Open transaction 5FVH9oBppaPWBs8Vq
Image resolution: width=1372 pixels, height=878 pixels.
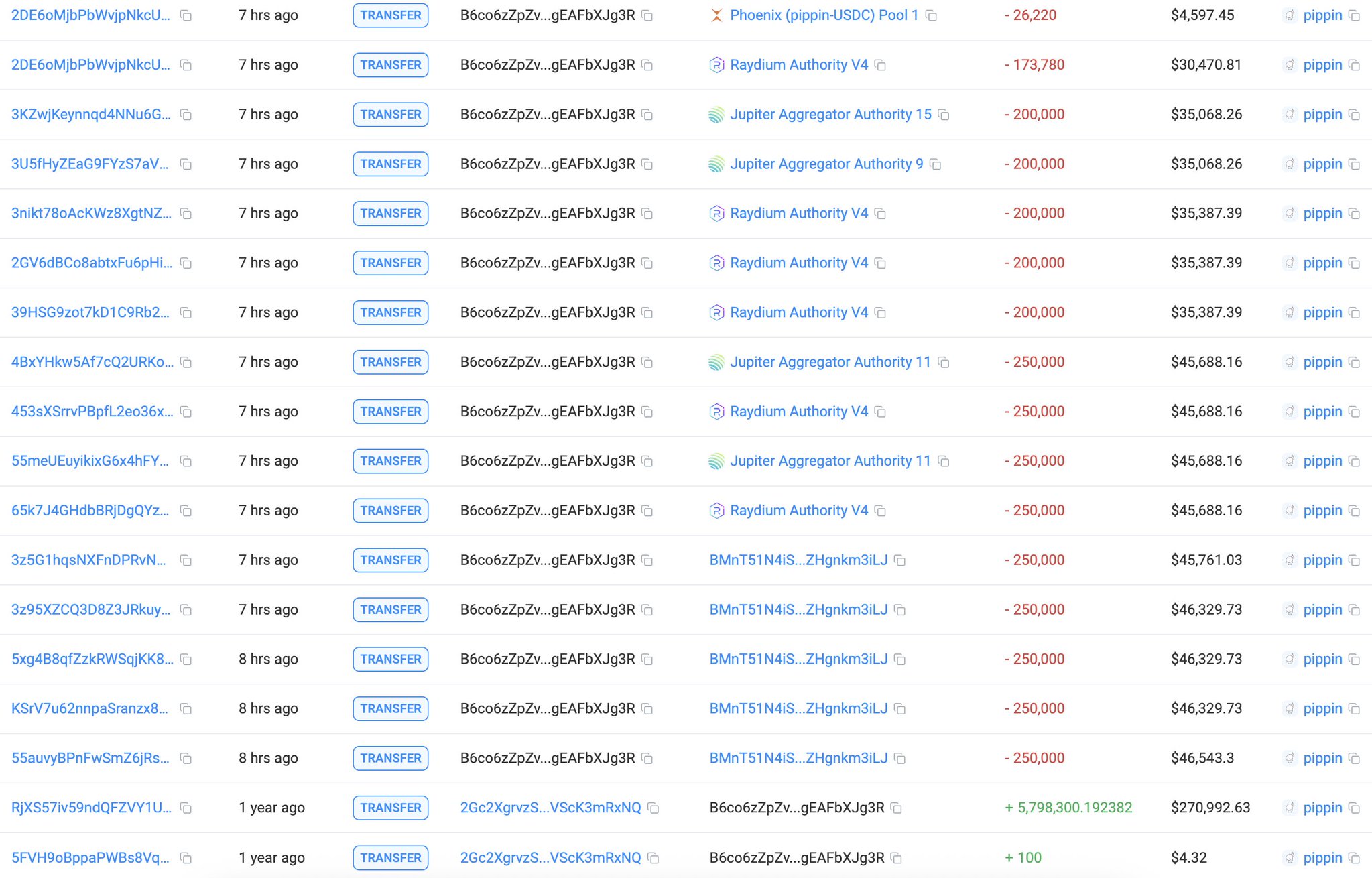90,857
